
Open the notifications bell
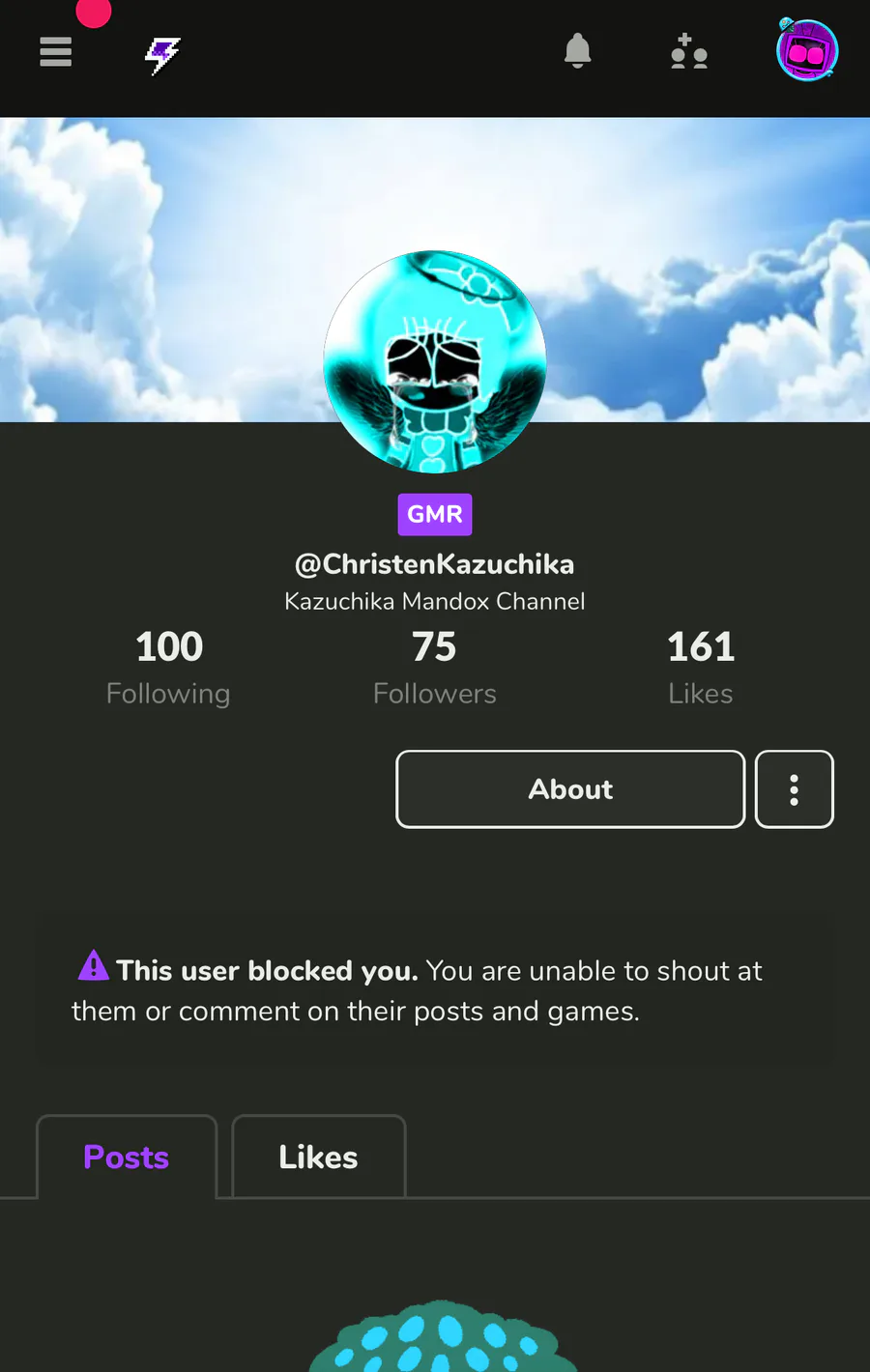coord(577,50)
